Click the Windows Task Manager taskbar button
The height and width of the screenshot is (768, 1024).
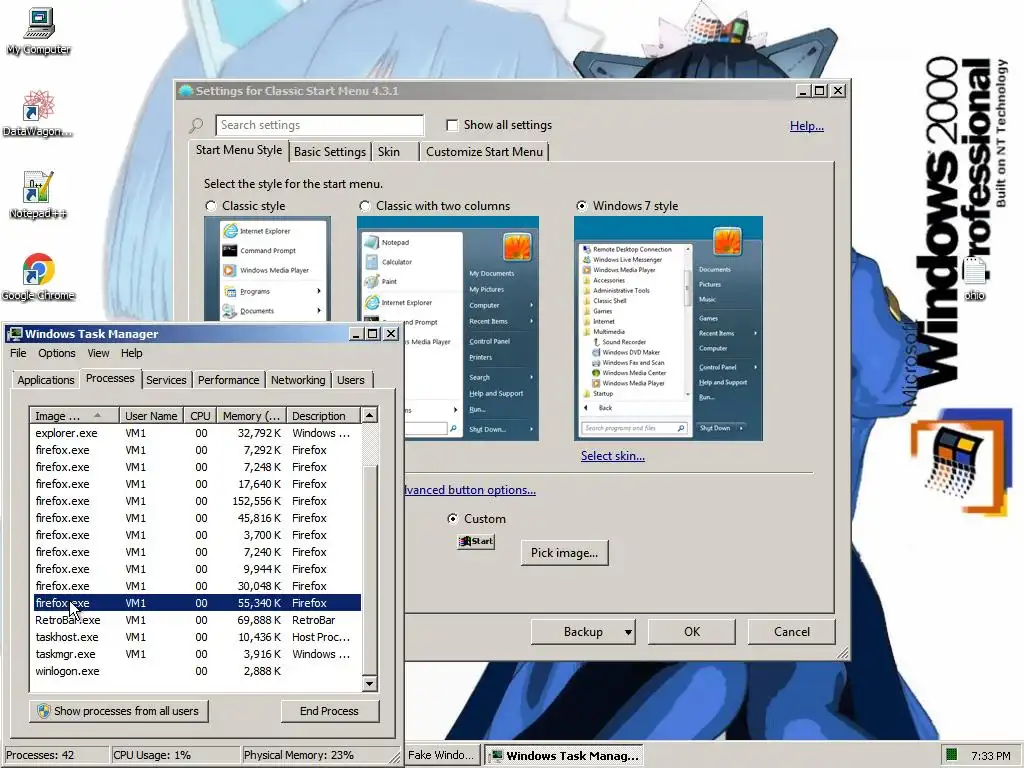pos(565,756)
